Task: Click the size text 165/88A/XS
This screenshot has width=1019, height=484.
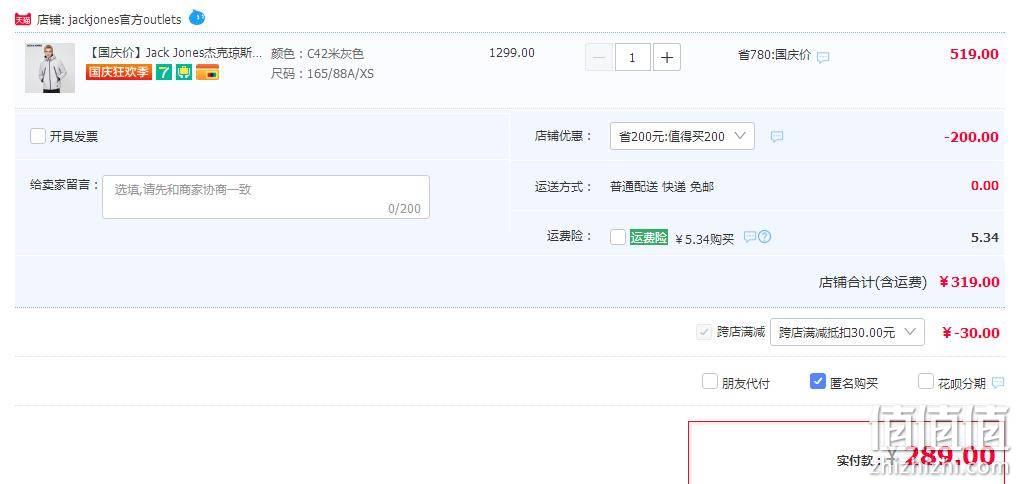Action: [x=341, y=73]
